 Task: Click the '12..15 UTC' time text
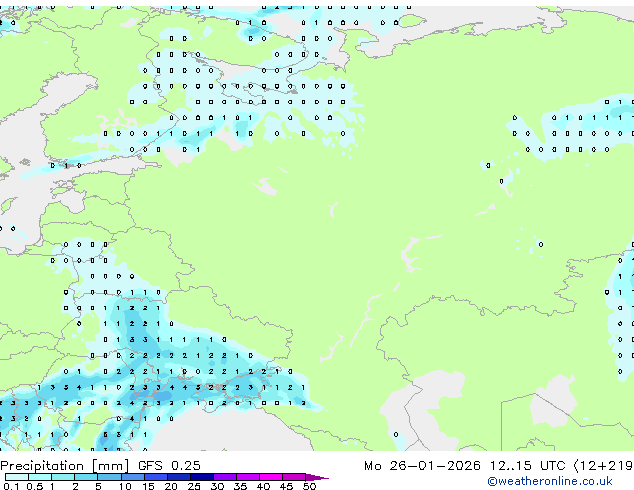tap(527, 466)
